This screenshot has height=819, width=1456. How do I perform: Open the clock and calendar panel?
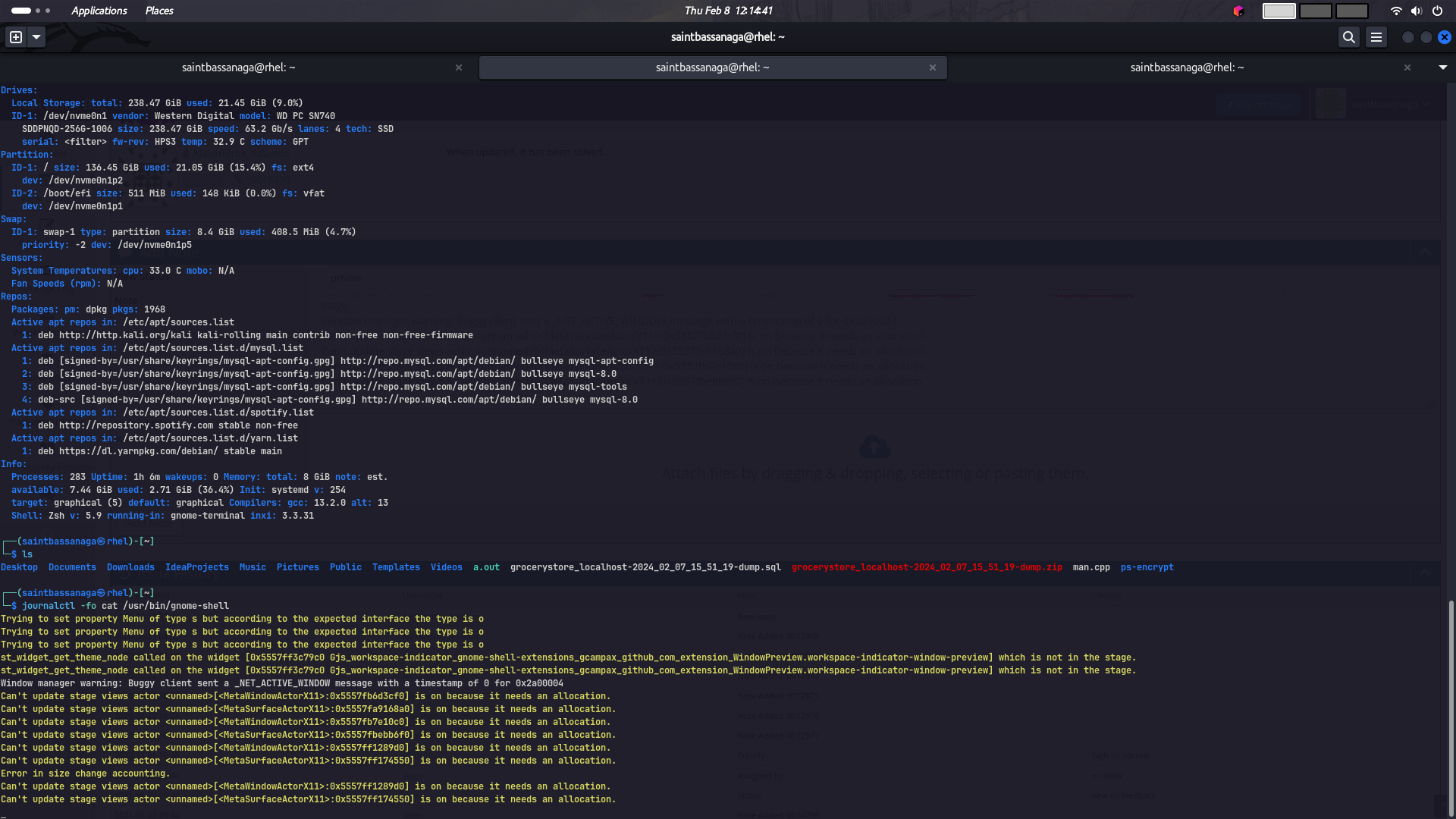pyautogui.click(x=728, y=11)
